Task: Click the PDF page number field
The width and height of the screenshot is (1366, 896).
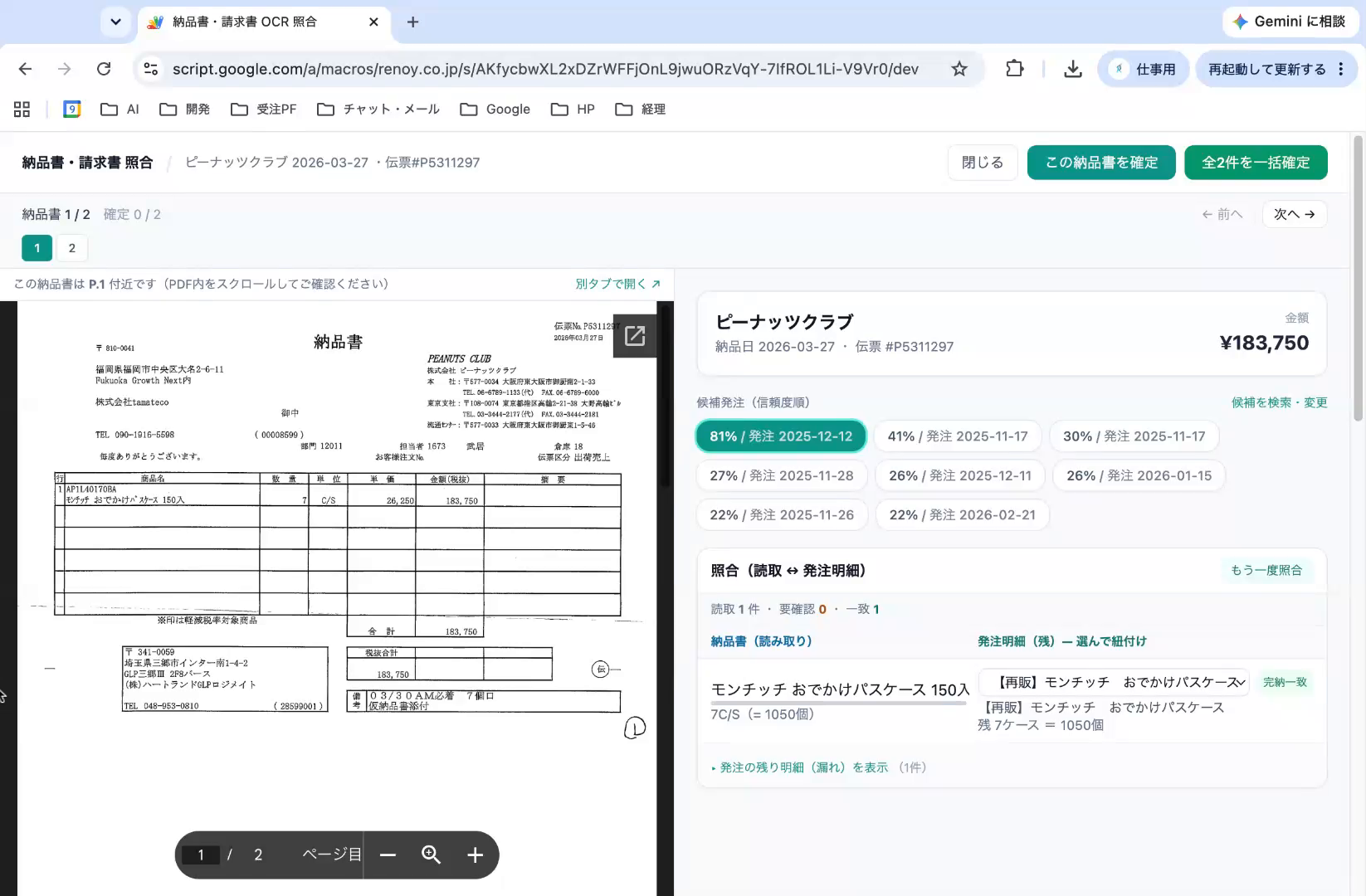Action: [200, 855]
